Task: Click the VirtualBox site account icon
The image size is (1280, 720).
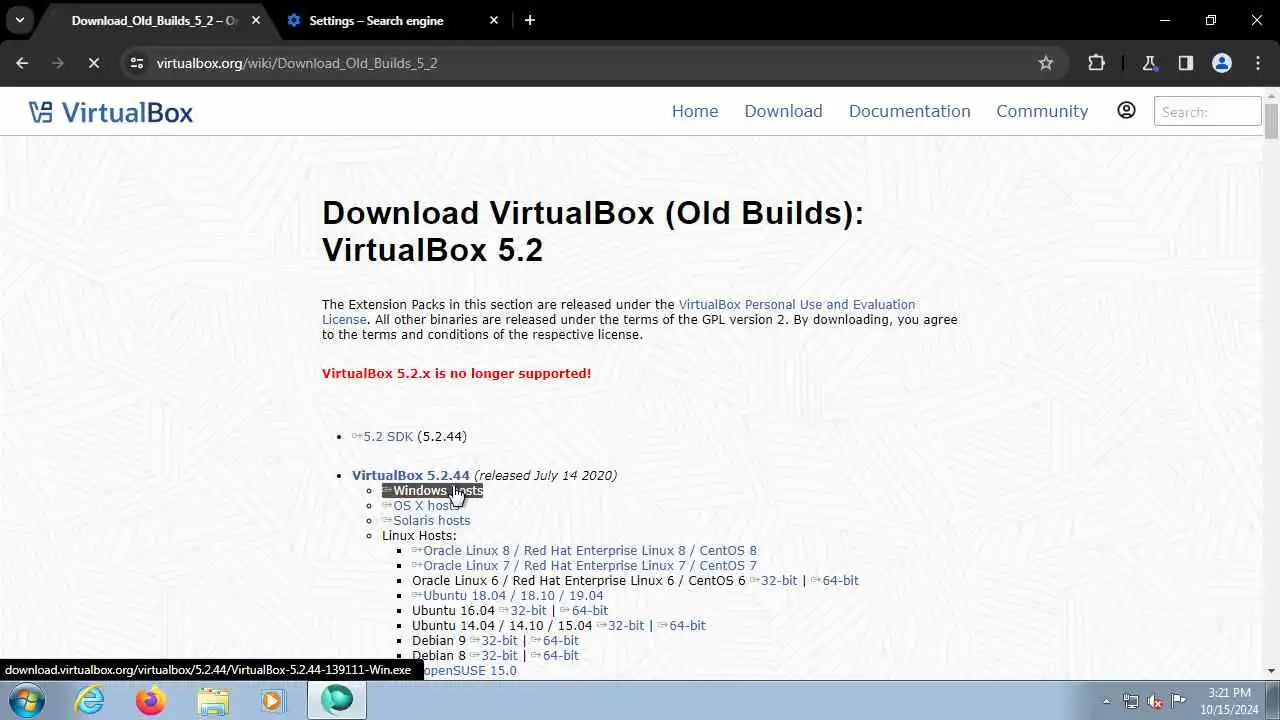Action: point(1126,110)
